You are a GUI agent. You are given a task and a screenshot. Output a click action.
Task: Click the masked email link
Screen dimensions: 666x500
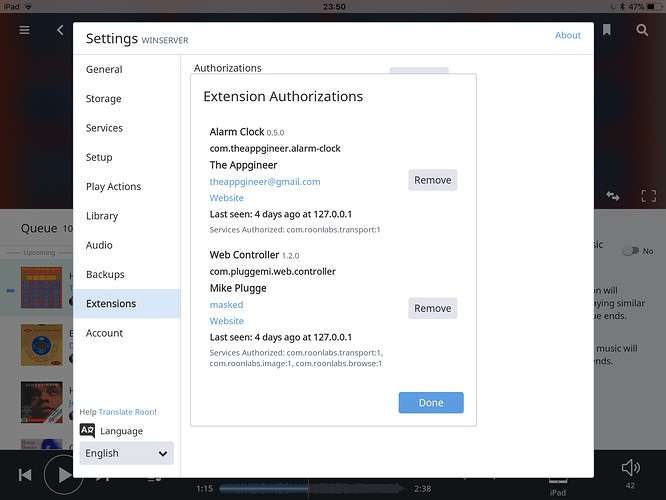226,305
